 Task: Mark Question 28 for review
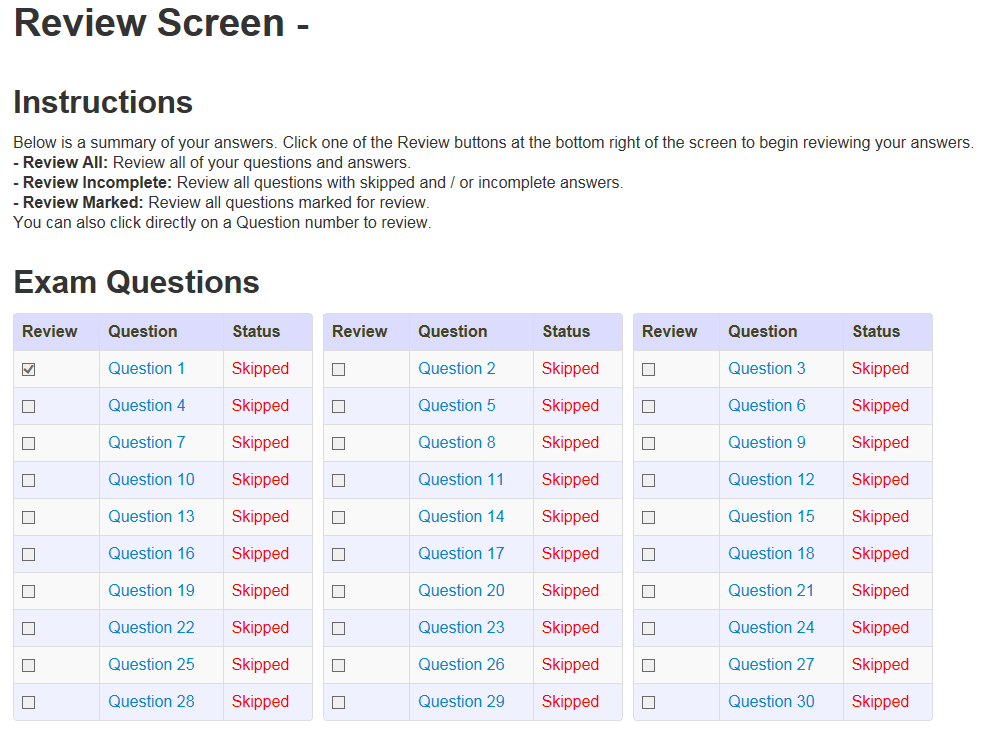[x=28, y=703]
